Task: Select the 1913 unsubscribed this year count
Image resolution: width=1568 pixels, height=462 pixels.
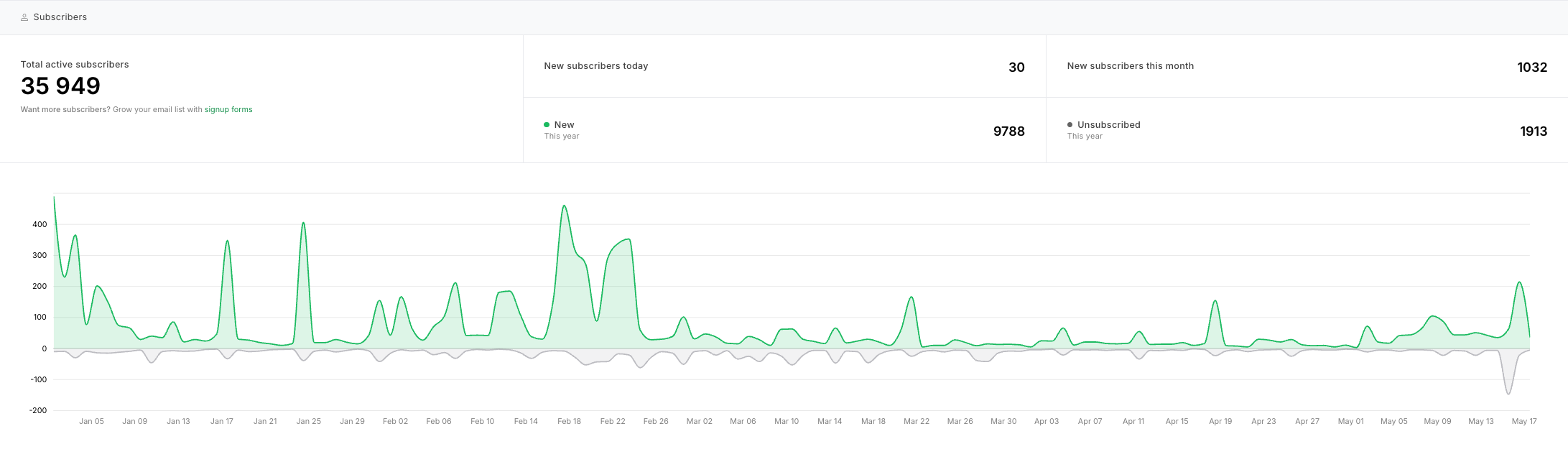Action: click(x=1533, y=131)
